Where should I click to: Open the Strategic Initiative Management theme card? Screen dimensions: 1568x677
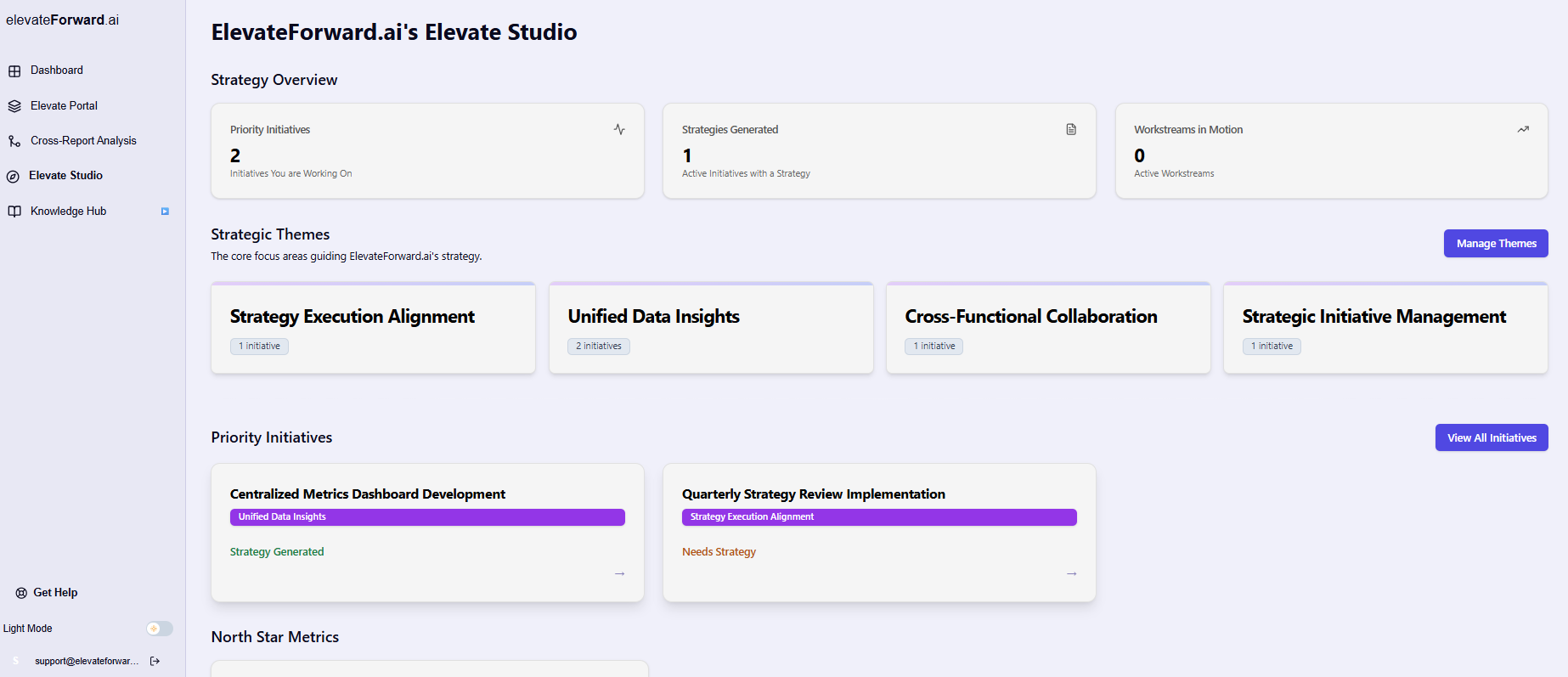(x=1385, y=329)
